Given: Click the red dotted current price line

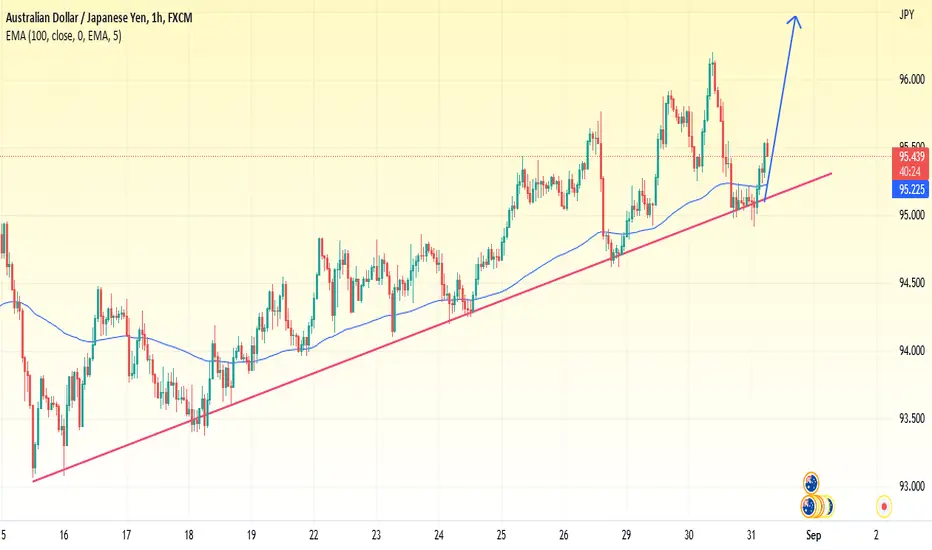Looking at the screenshot, I should coord(446,156).
